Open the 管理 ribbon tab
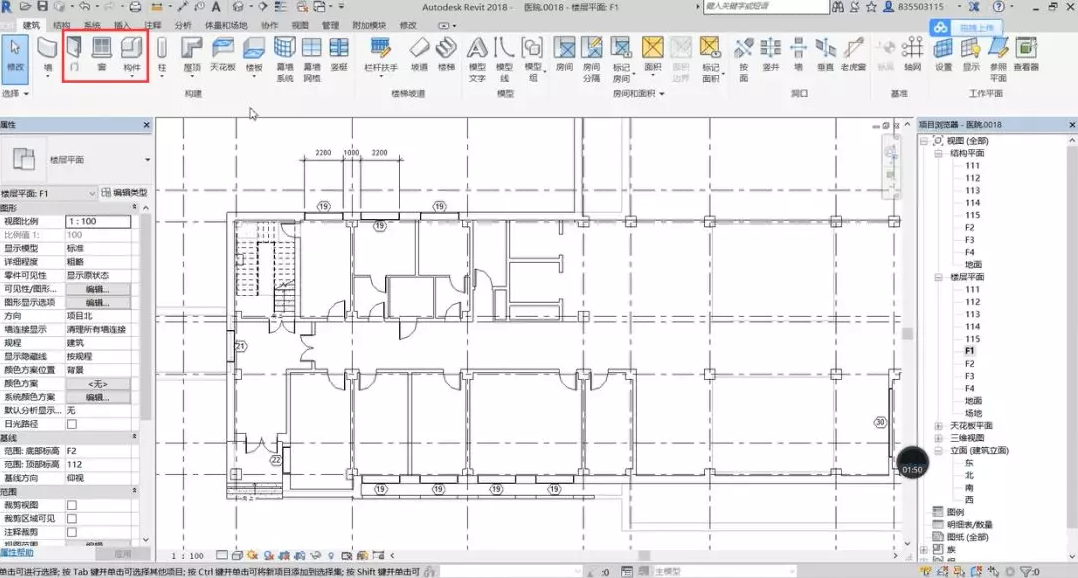The image size is (1078, 578). tap(331, 25)
